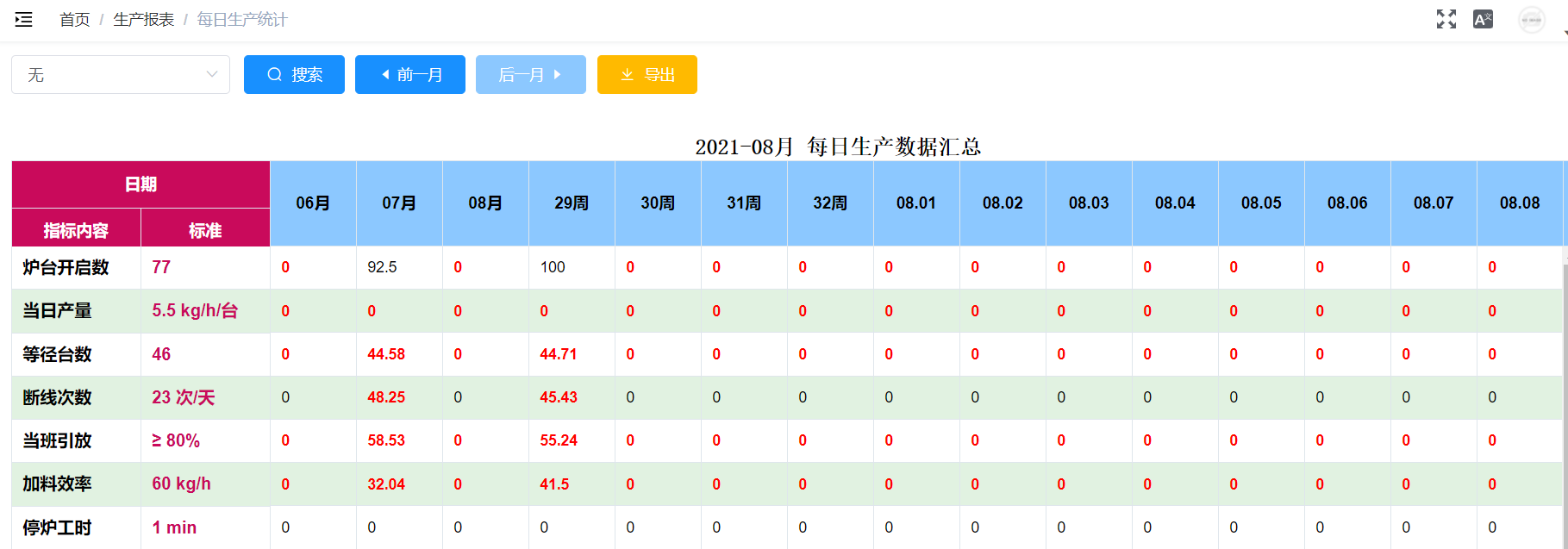This screenshot has height=549, width=1568.
Task: Select the 32周 column header
Action: tap(830, 203)
